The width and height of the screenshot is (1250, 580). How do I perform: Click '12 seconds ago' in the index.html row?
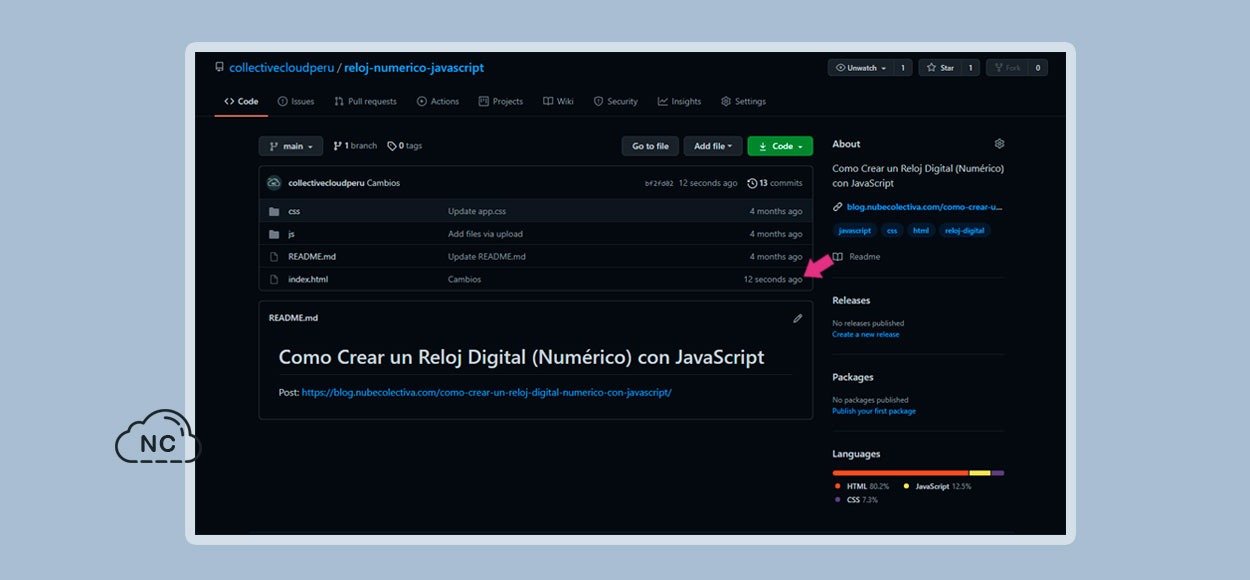tap(773, 279)
